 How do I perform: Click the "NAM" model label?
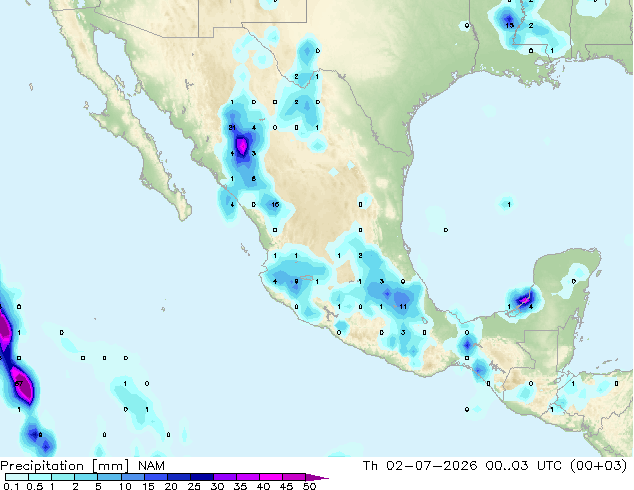(151, 466)
